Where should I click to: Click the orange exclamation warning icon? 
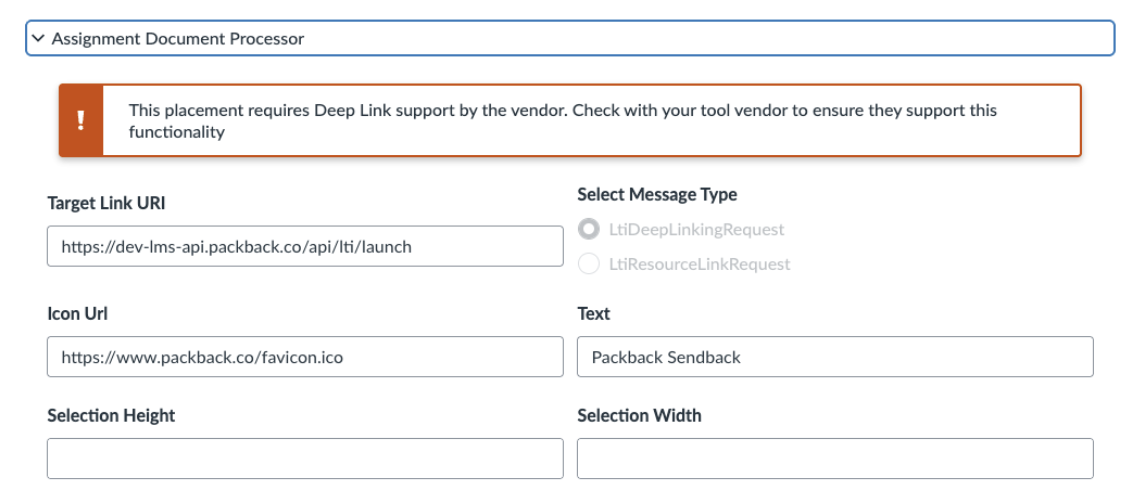(81, 120)
